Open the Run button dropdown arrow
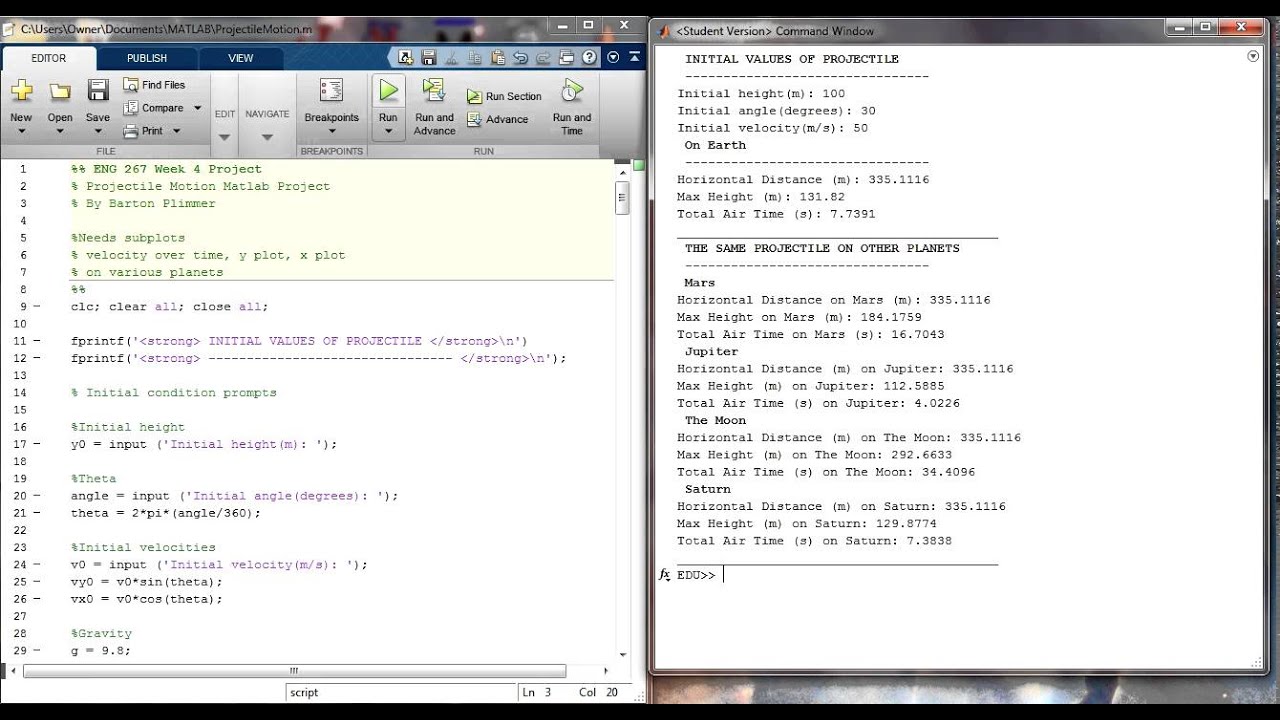 coord(388,132)
